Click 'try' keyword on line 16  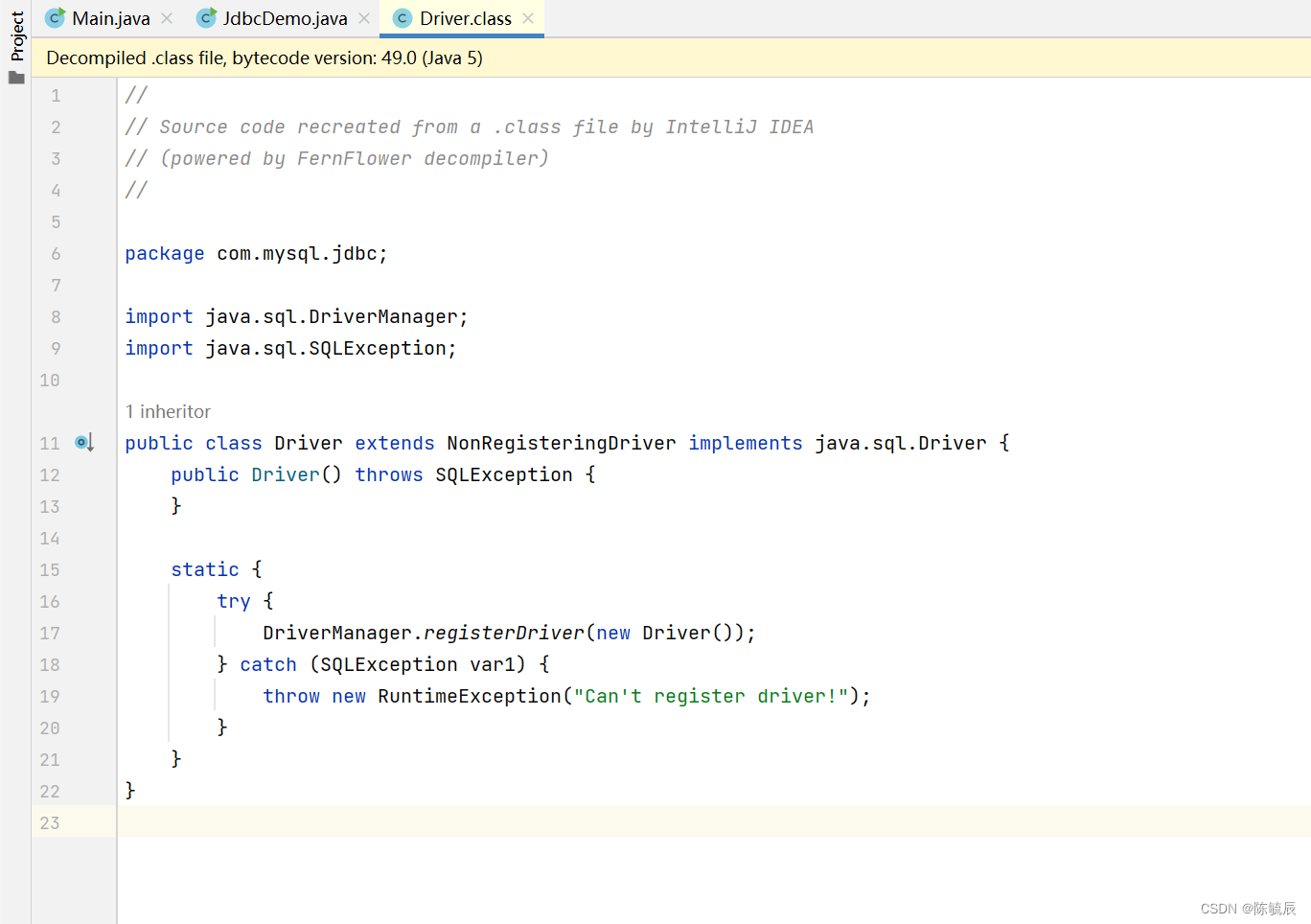click(x=233, y=602)
